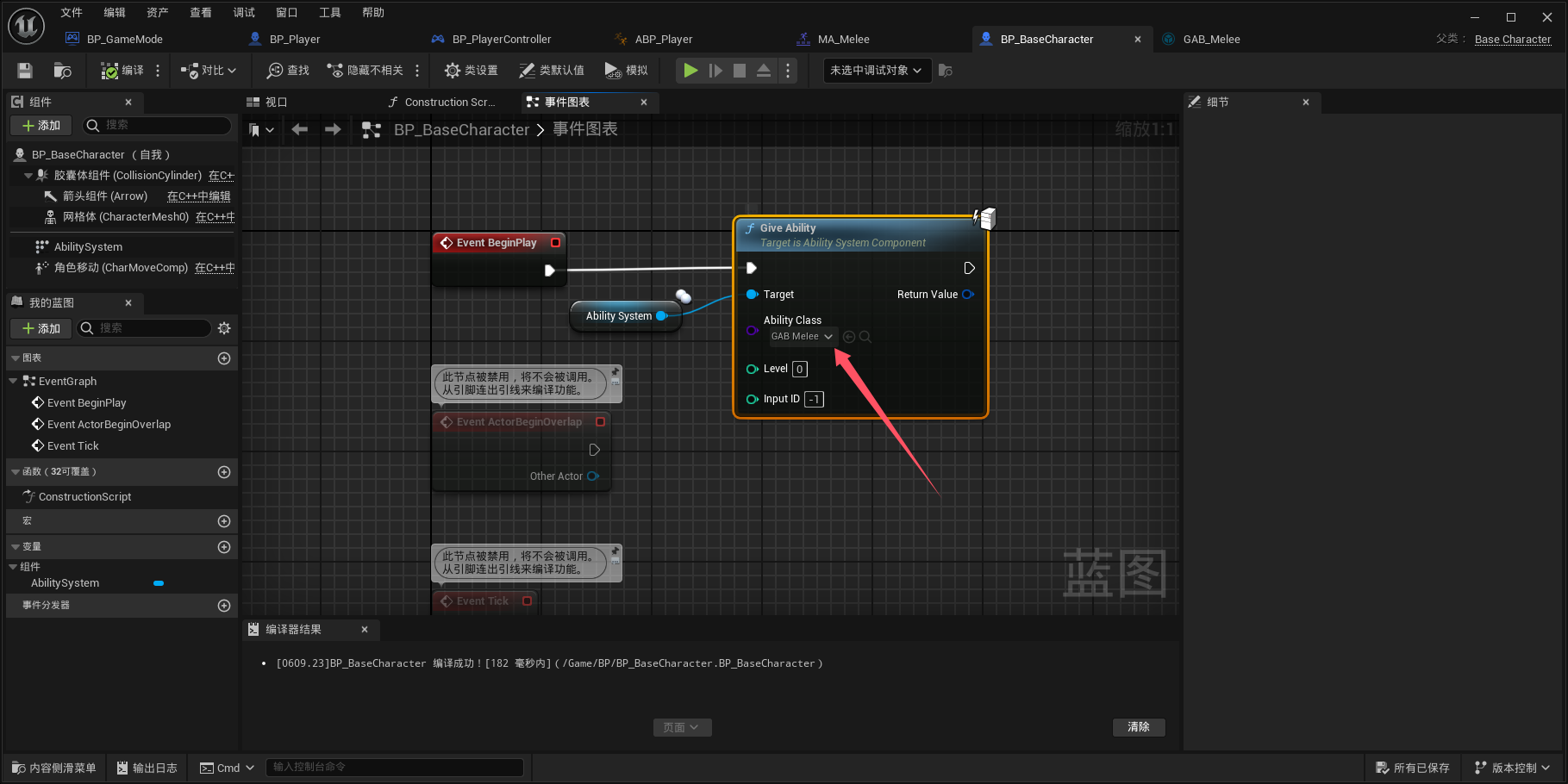Image resolution: width=1568 pixels, height=784 pixels.
Task: Navigate forward with right arrow icon
Action: coord(333,129)
